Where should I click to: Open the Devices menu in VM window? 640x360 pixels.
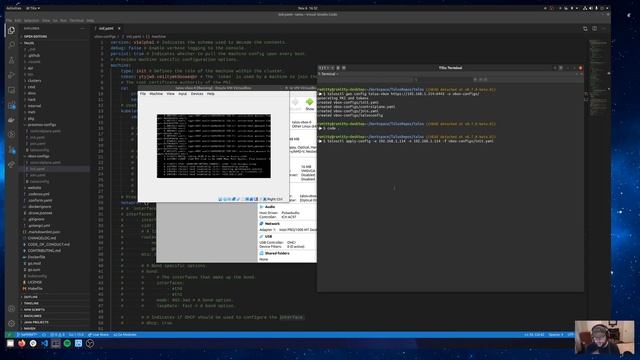point(197,94)
